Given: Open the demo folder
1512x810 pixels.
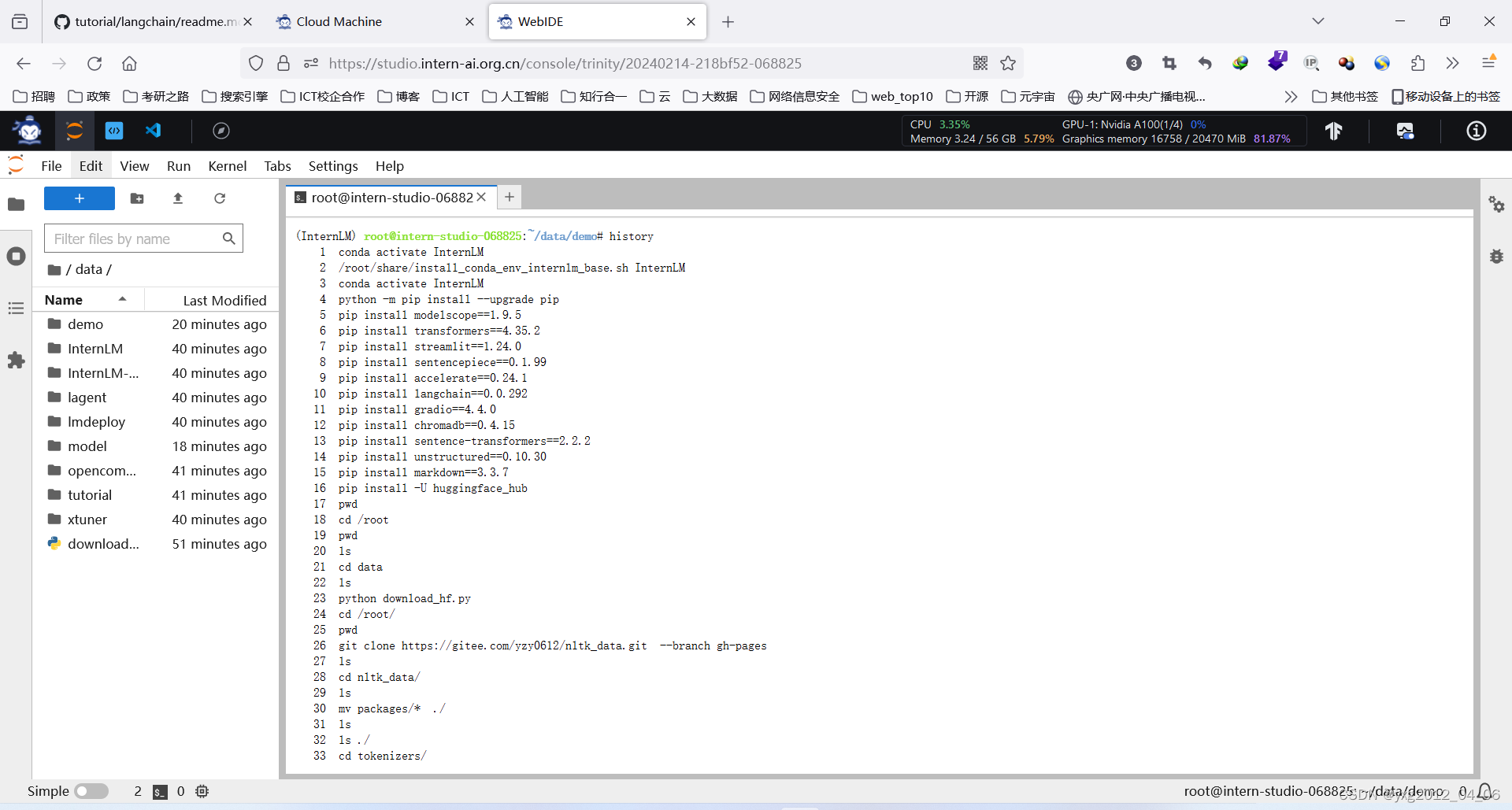Looking at the screenshot, I should (x=156, y=324).
